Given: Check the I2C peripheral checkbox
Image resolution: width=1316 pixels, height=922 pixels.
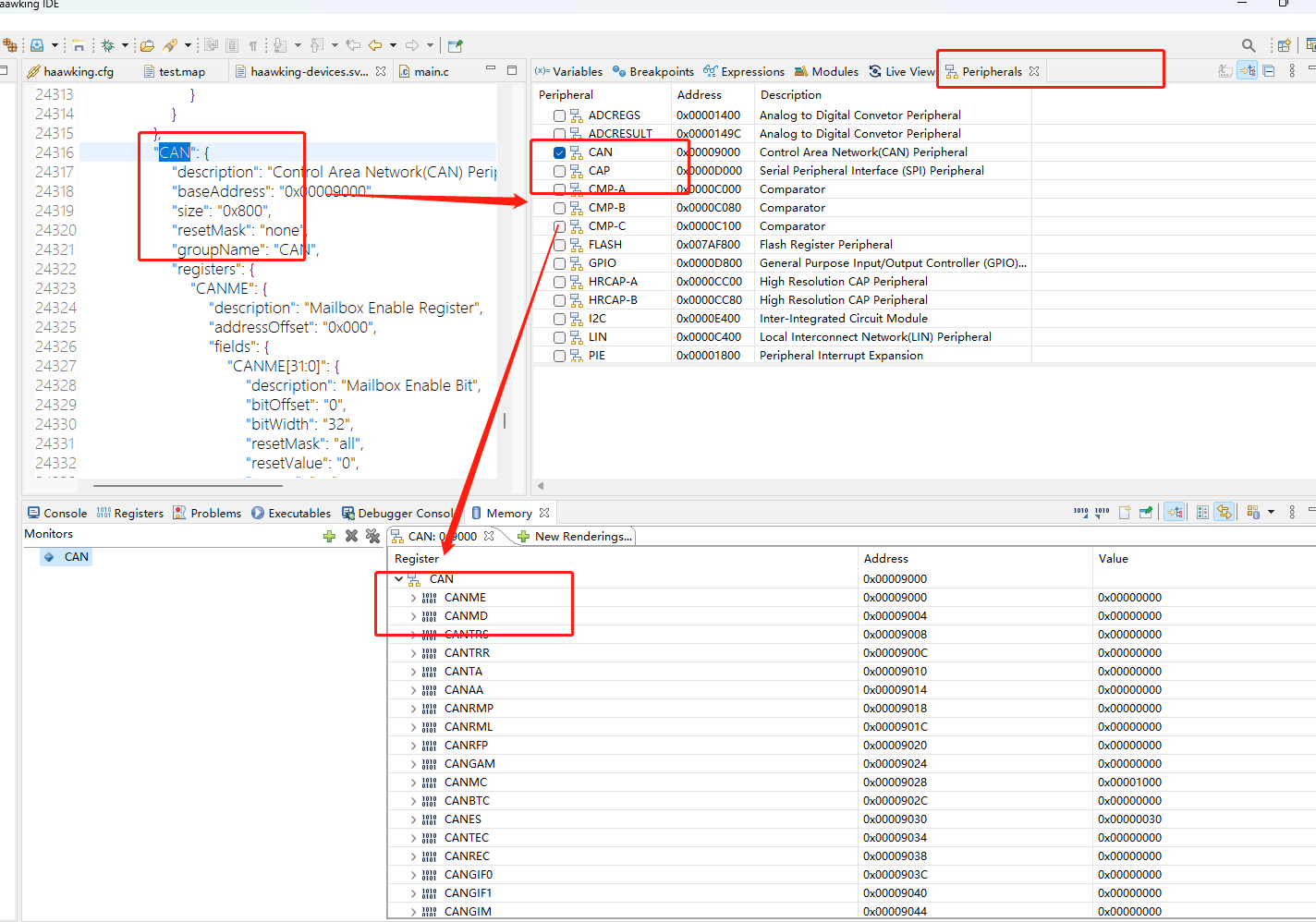Looking at the screenshot, I should [x=559, y=319].
